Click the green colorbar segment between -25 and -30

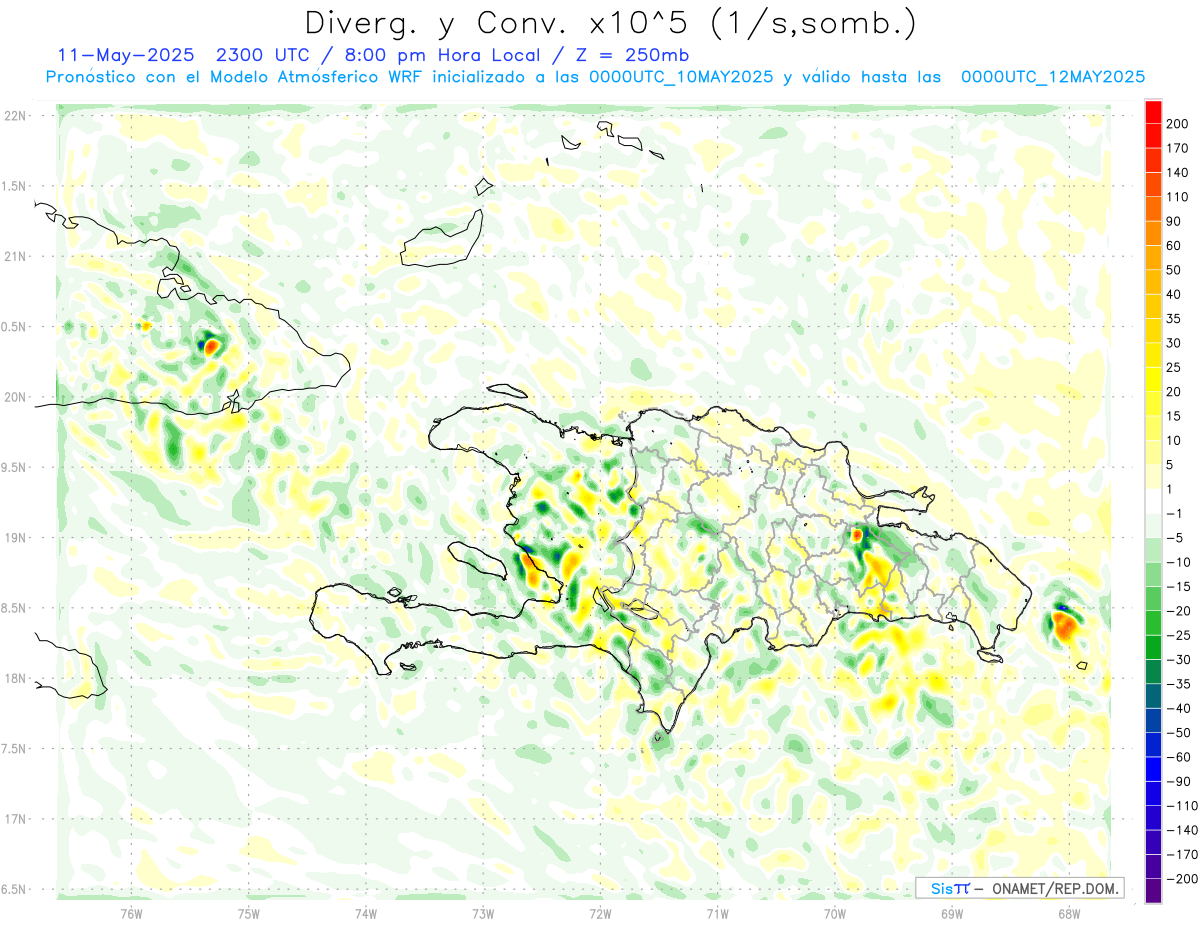(x=1153, y=648)
